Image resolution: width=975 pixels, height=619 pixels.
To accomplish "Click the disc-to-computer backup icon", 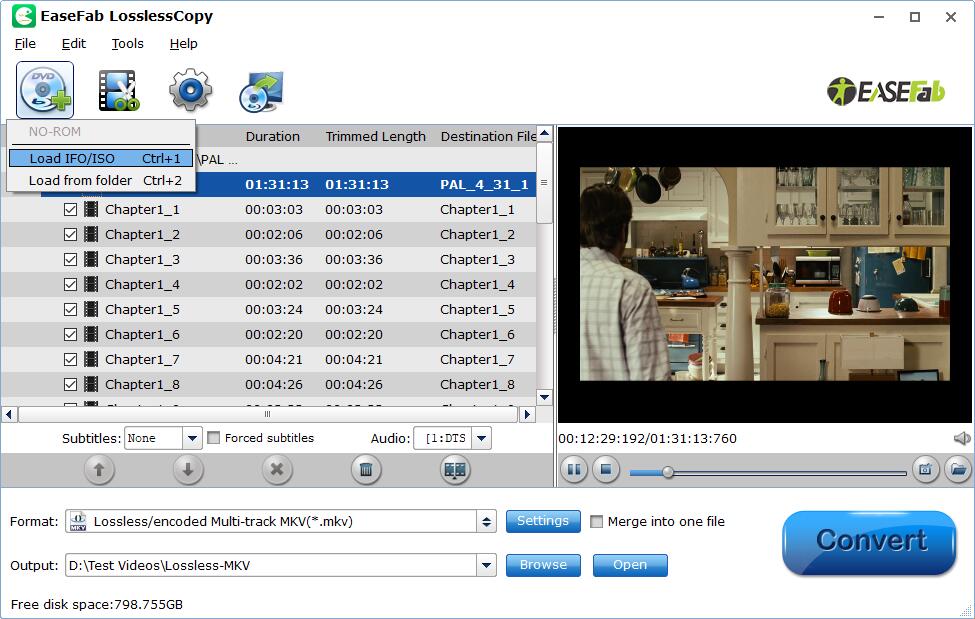I will click(x=261, y=91).
